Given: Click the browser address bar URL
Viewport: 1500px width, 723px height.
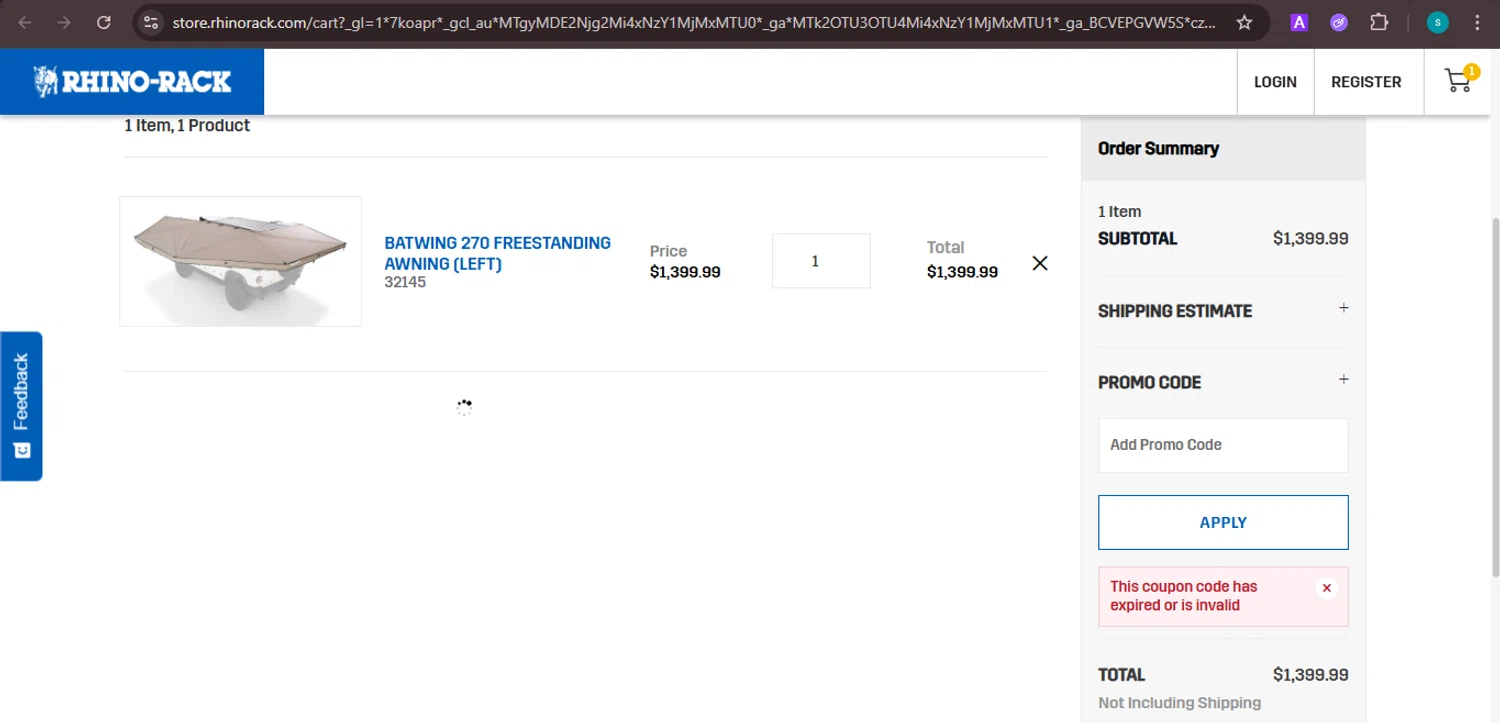Looking at the screenshot, I should click(x=694, y=22).
